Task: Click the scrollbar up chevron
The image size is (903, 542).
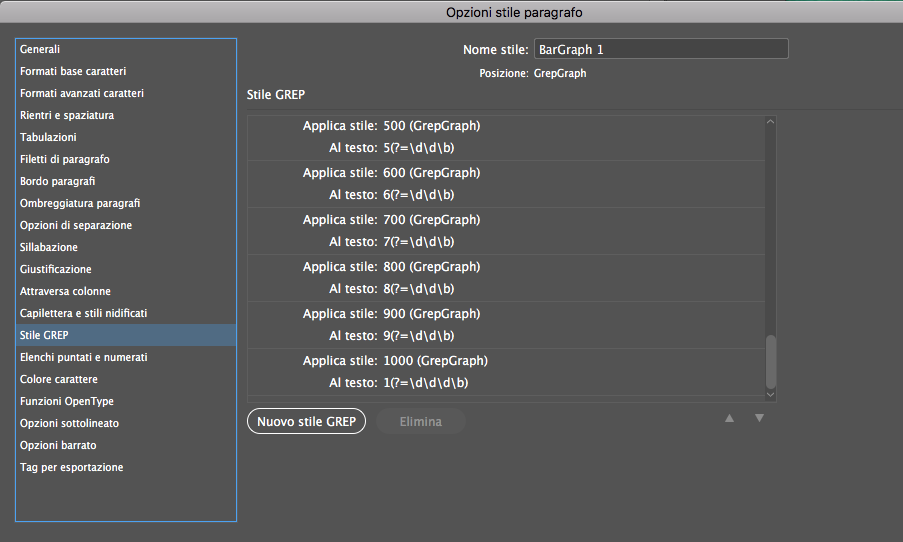Action: pos(771,122)
